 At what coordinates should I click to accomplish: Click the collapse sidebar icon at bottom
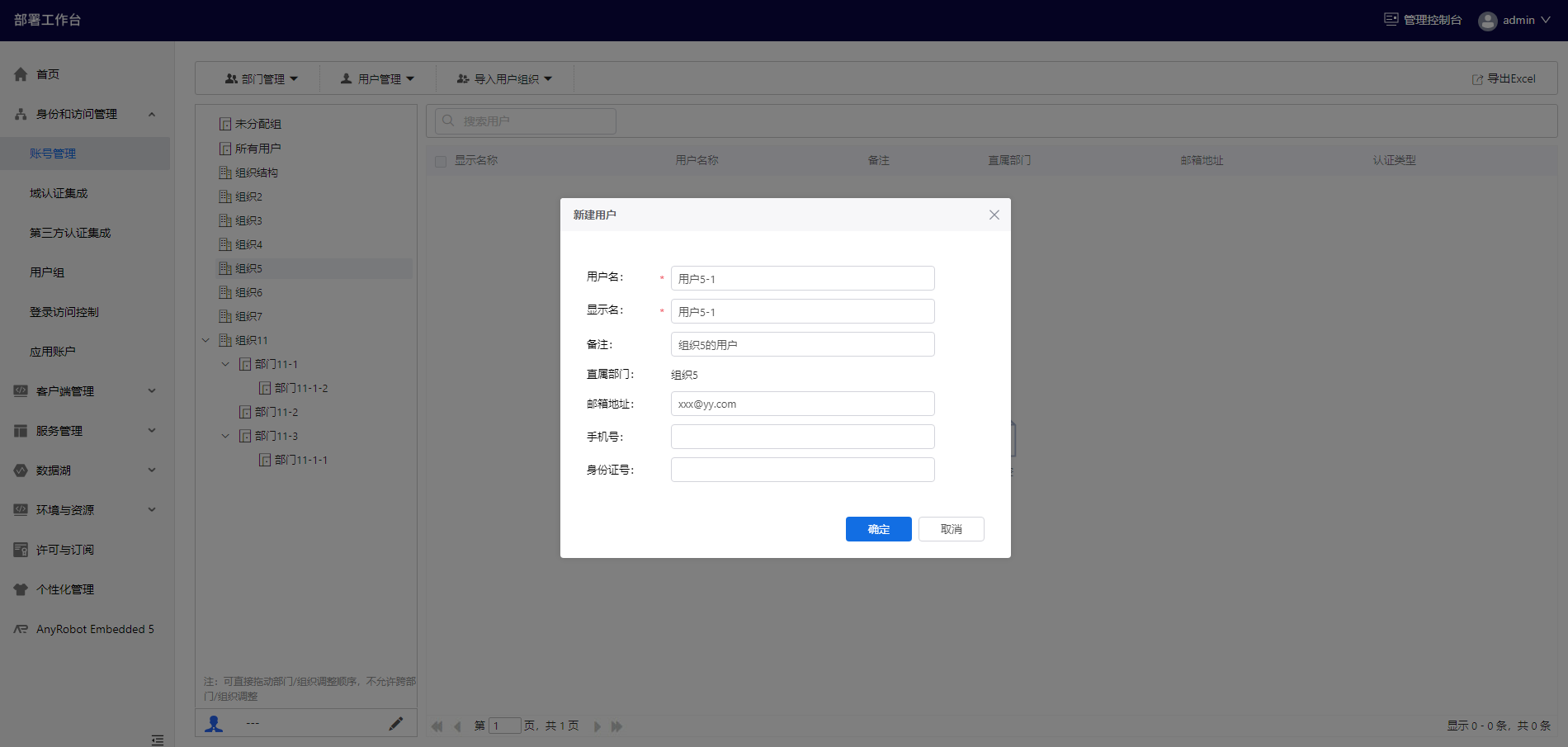click(x=158, y=740)
